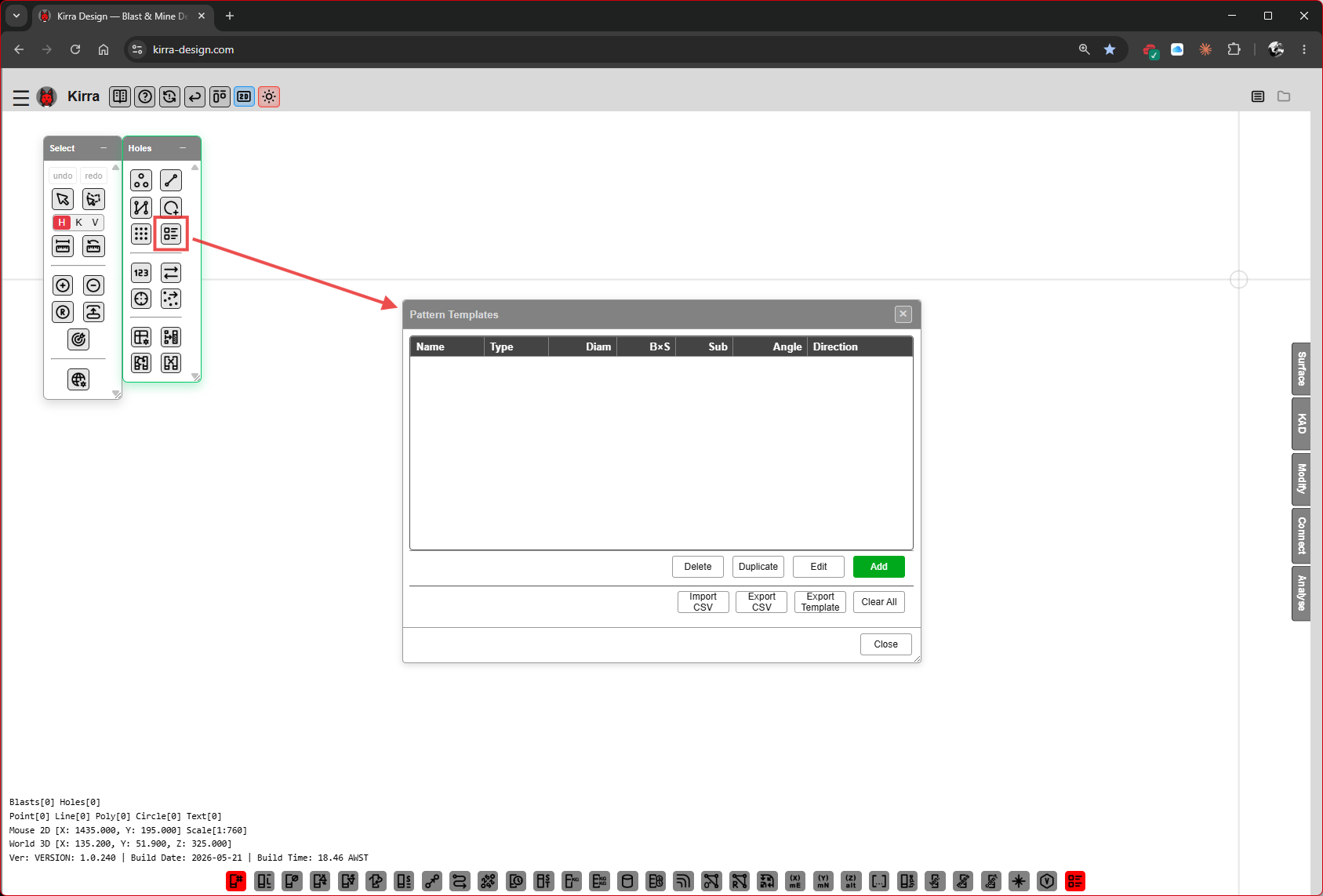Click the undo button in Select panel
This screenshot has width=1323, height=896.
pyautogui.click(x=63, y=176)
